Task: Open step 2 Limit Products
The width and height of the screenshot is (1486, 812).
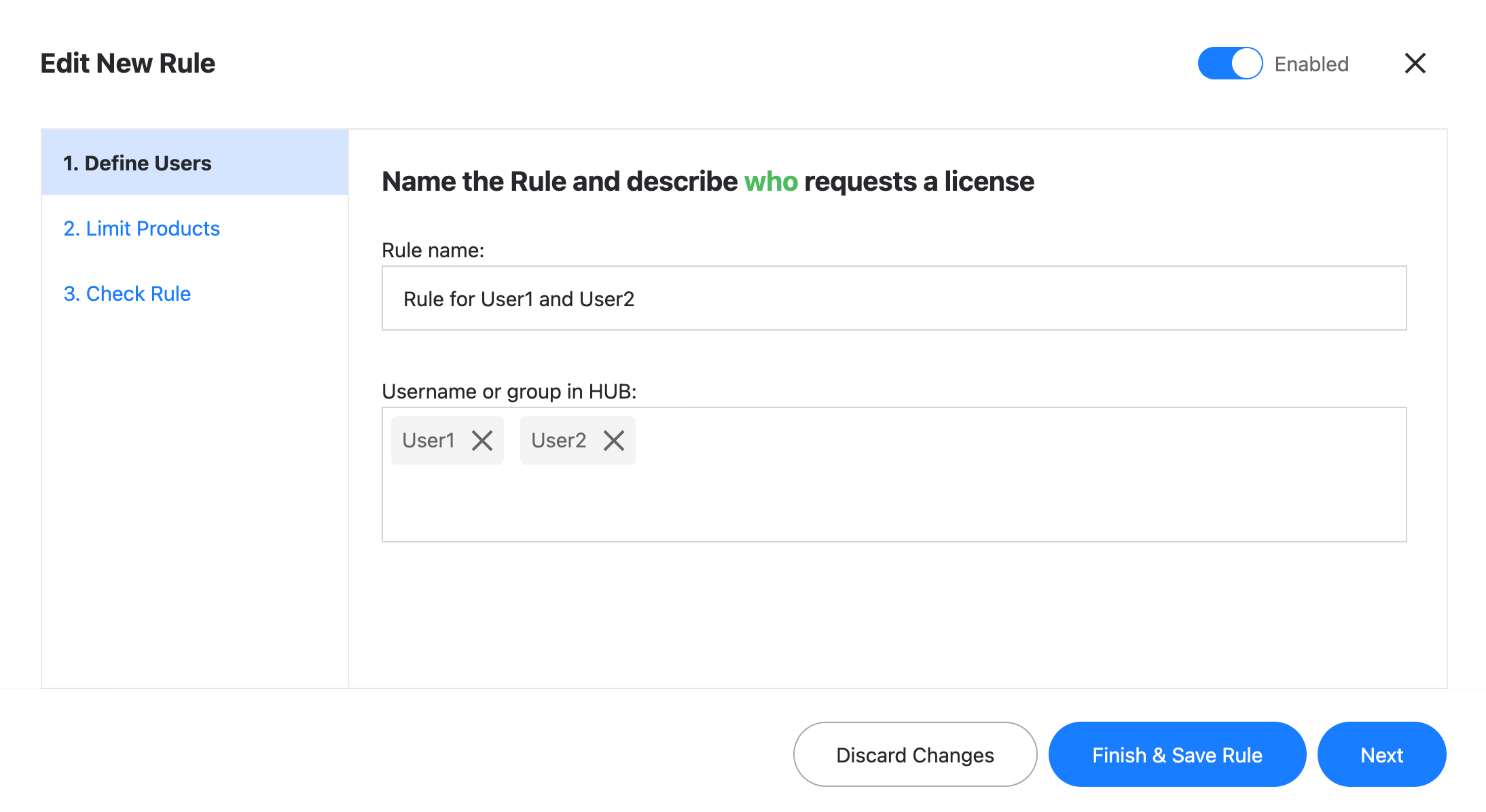Action: 142,229
